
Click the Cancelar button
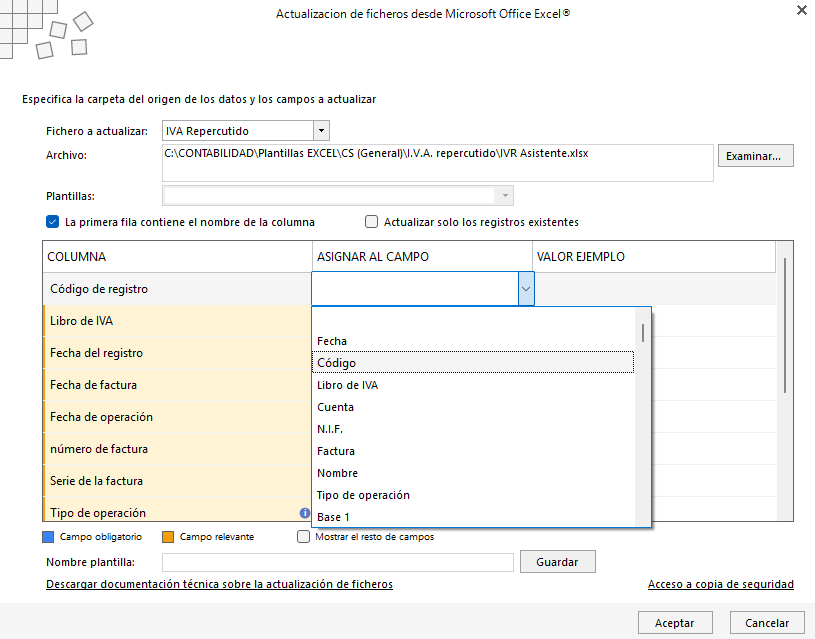767,623
